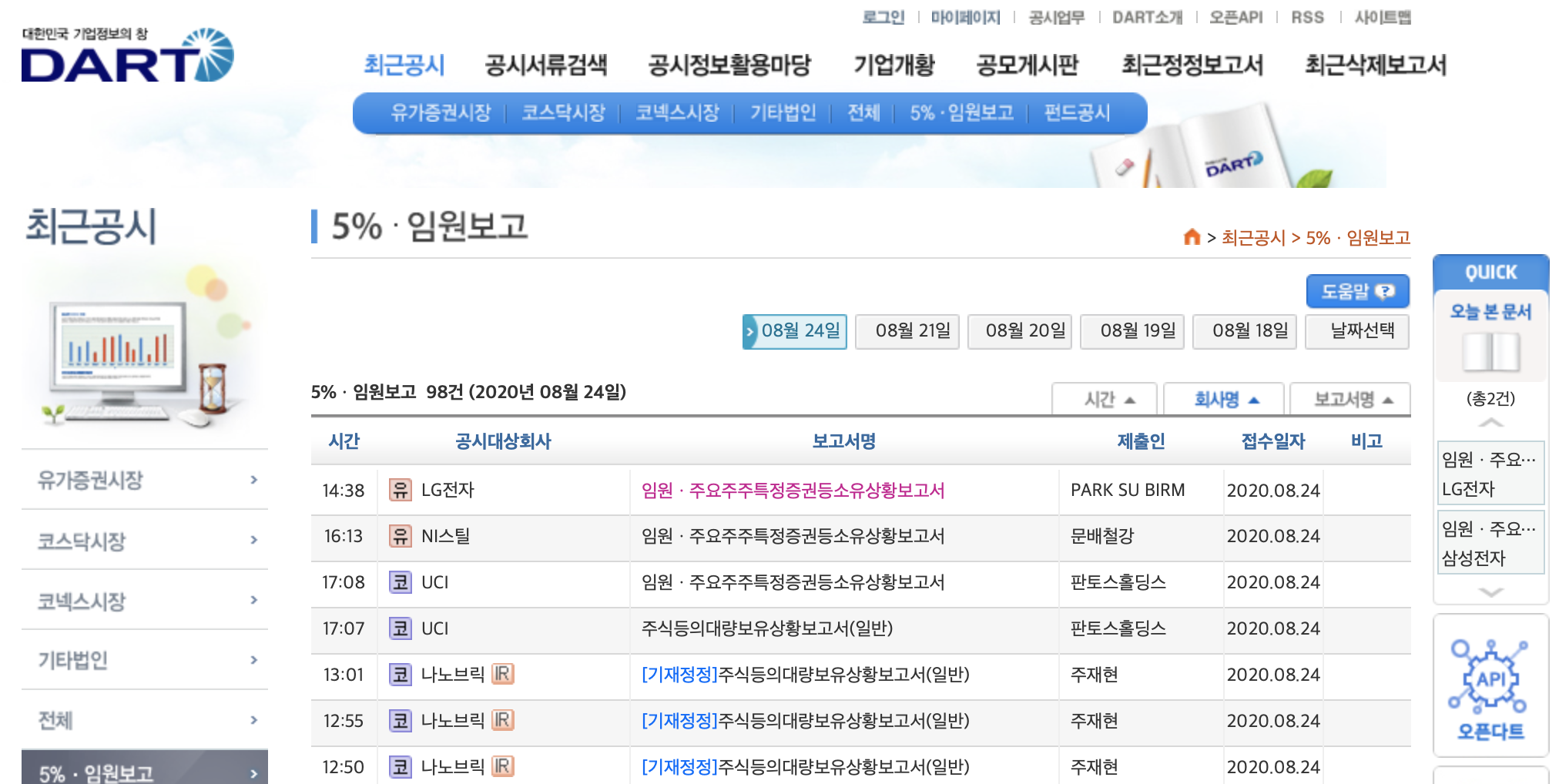Expand 기타법인 in the left sidebar
The width and height of the screenshot is (1559, 784).
[x=145, y=660]
